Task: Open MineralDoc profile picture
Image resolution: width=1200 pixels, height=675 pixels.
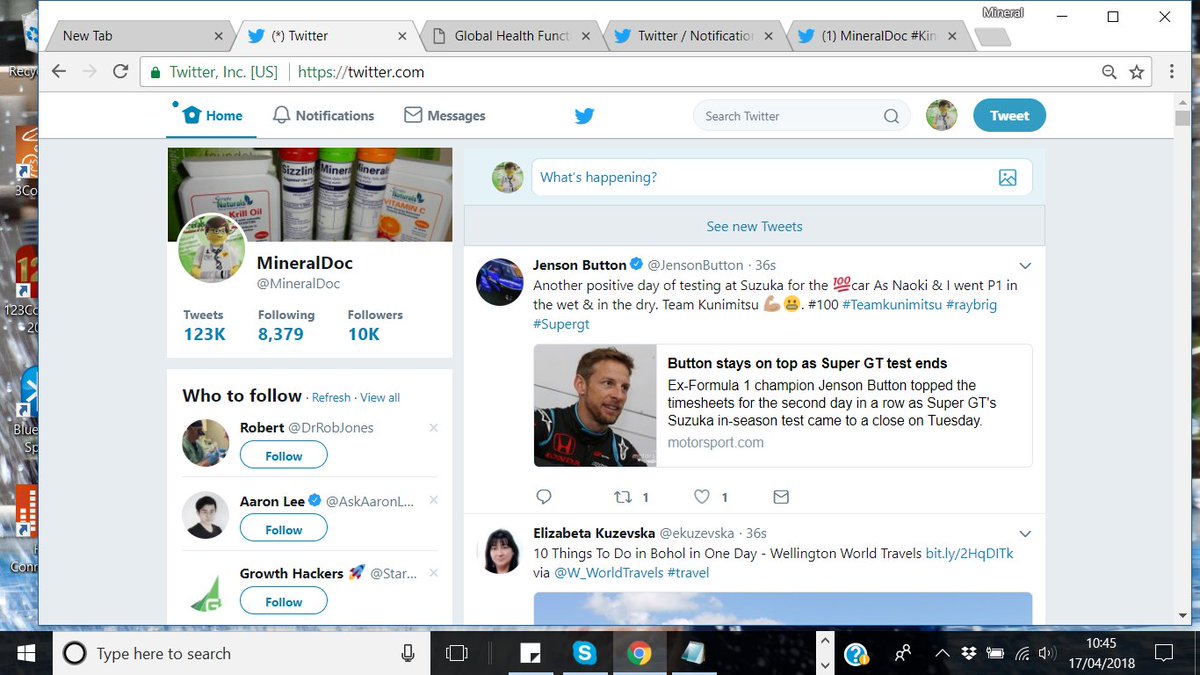Action: click(212, 248)
